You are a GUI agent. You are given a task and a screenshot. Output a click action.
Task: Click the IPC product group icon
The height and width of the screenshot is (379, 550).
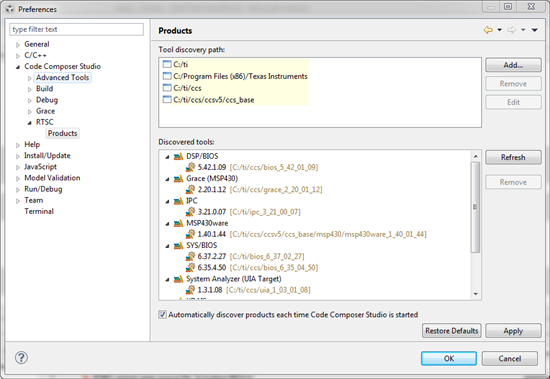point(179,201)
